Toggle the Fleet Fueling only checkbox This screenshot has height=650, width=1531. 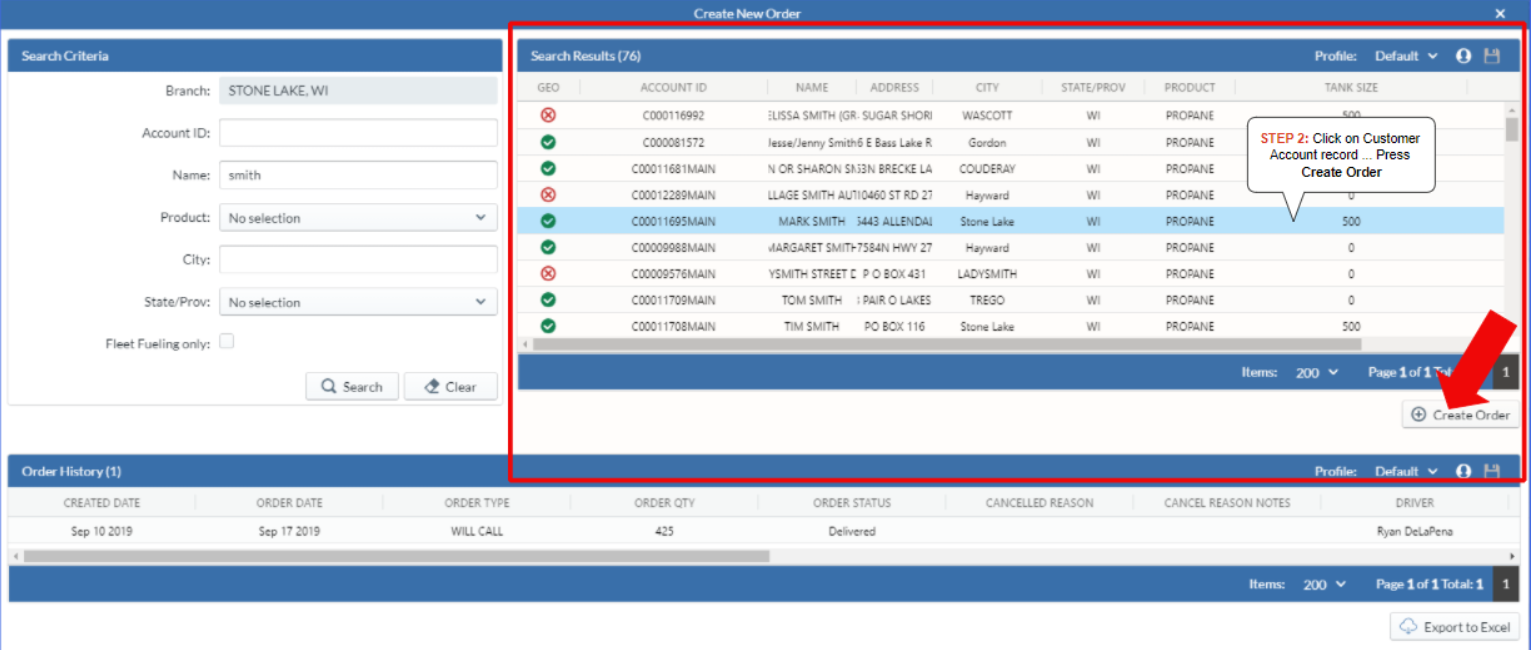point(227,342)
